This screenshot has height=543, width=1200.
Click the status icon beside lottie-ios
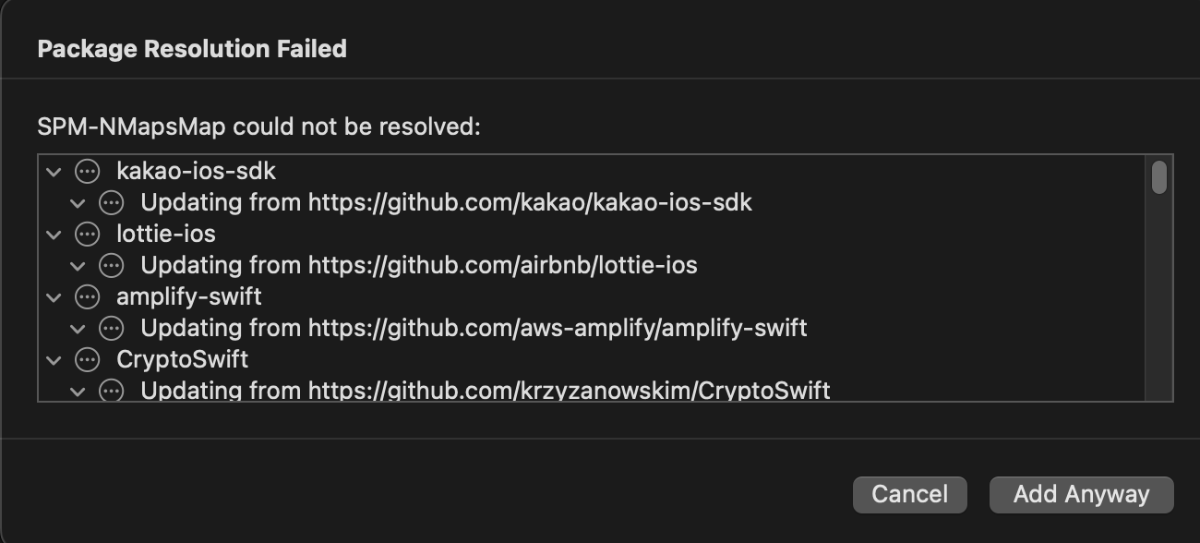89,234
